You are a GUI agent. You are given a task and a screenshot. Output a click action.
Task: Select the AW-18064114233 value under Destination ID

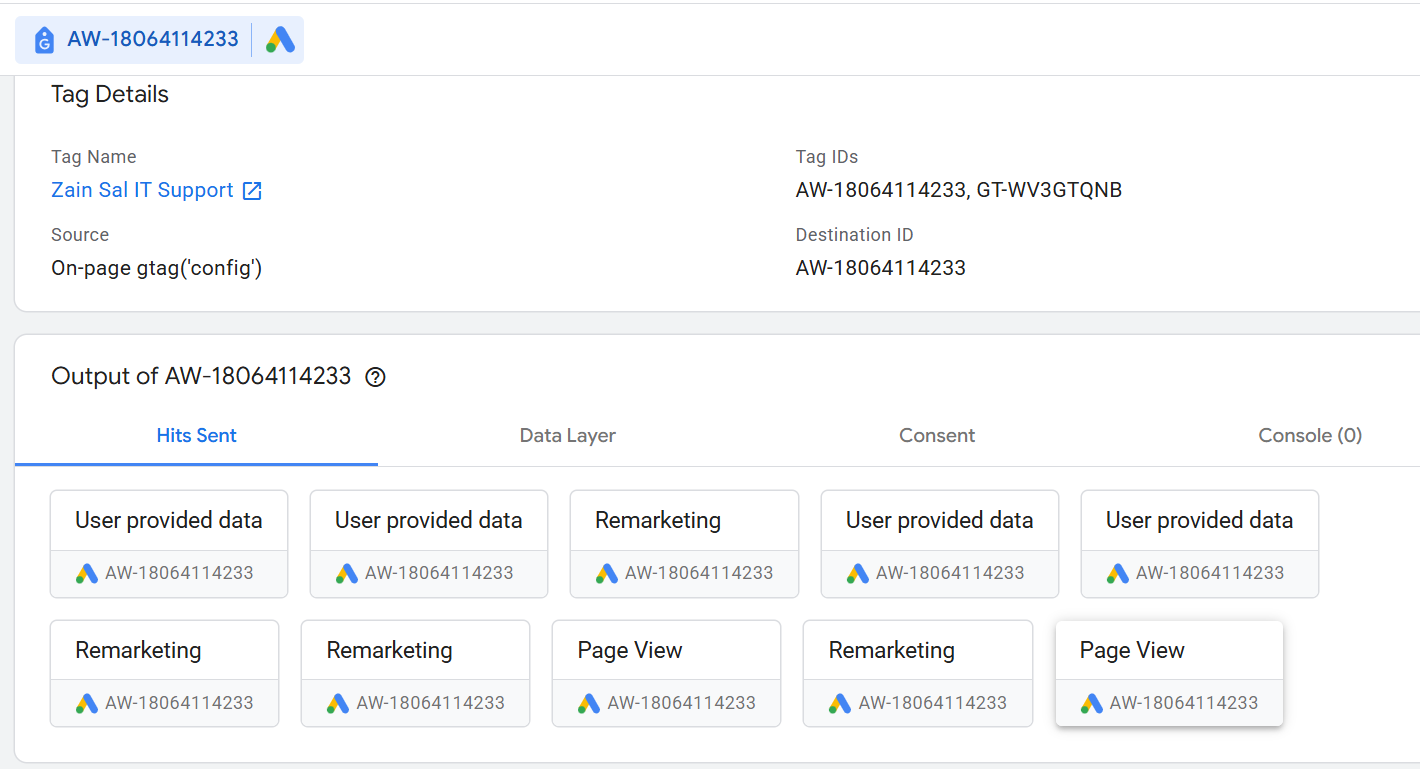click(x=881, y=268)
